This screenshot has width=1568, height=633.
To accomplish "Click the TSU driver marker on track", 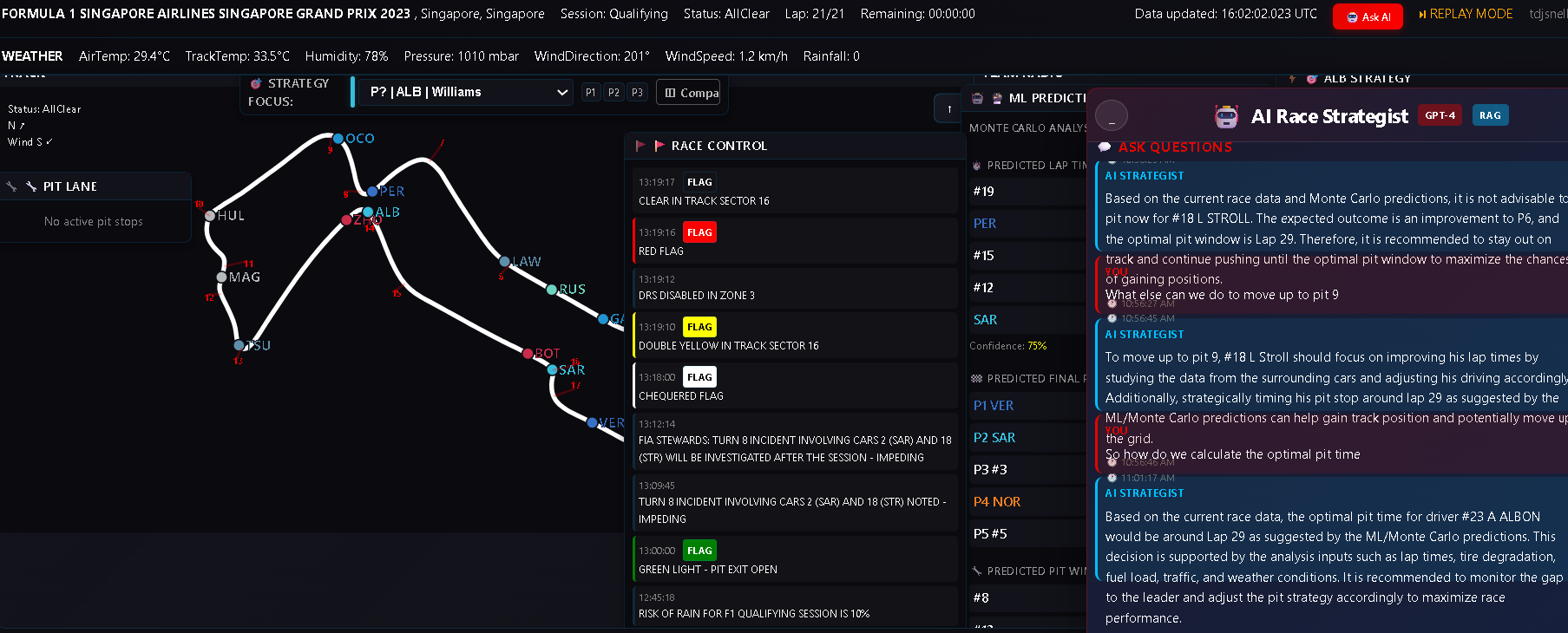I will pos(239,345).
